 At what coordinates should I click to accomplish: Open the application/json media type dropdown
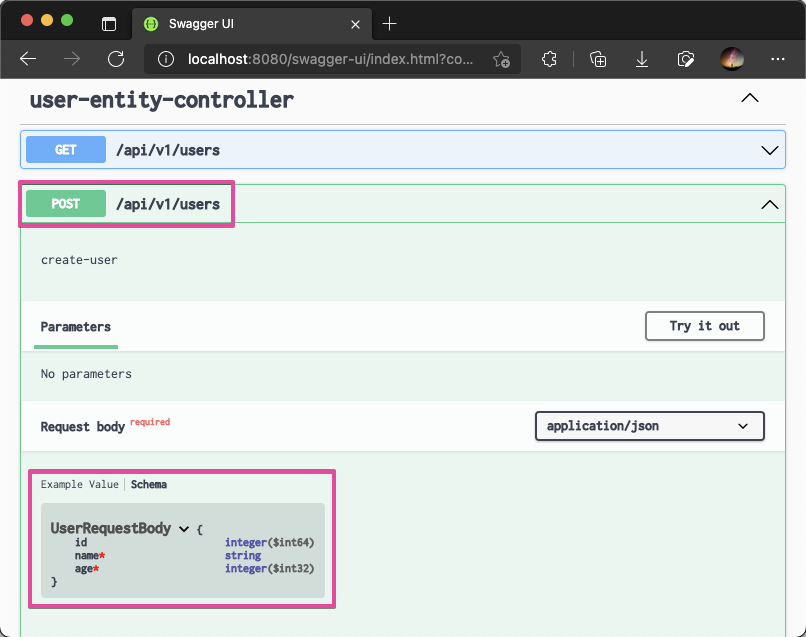pyautogui.click(x=649, y=426)
